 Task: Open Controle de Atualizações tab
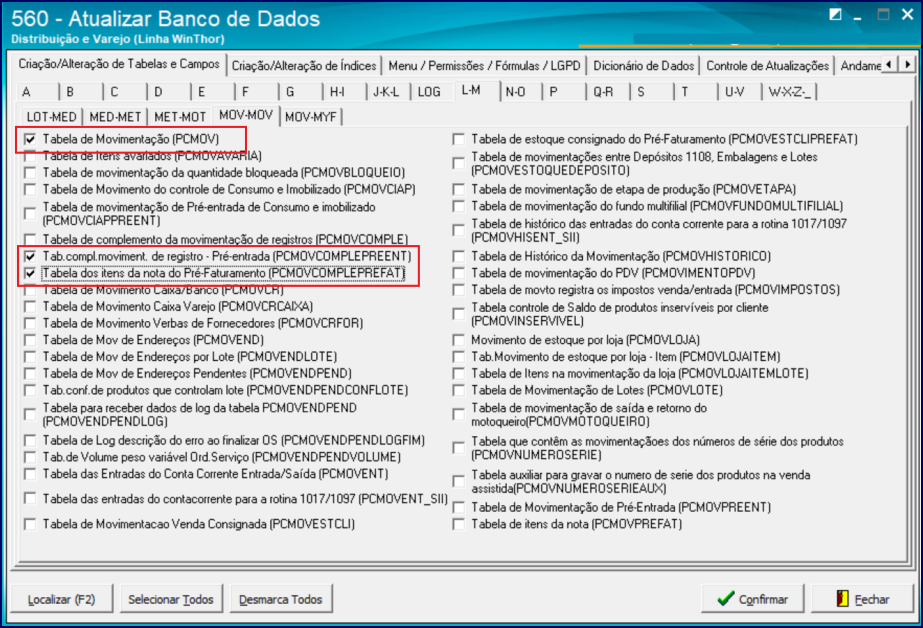pyautogui.click(x=767, y=66)
